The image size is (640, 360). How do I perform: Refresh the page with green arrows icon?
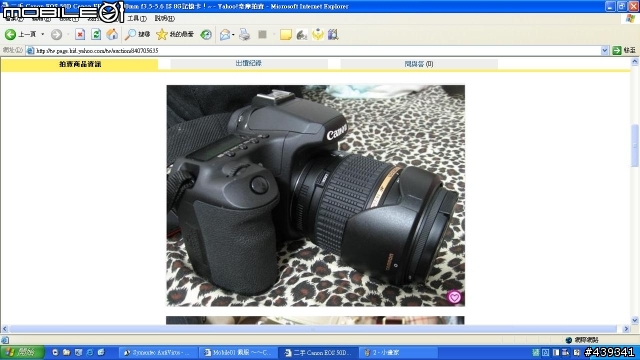96,35
